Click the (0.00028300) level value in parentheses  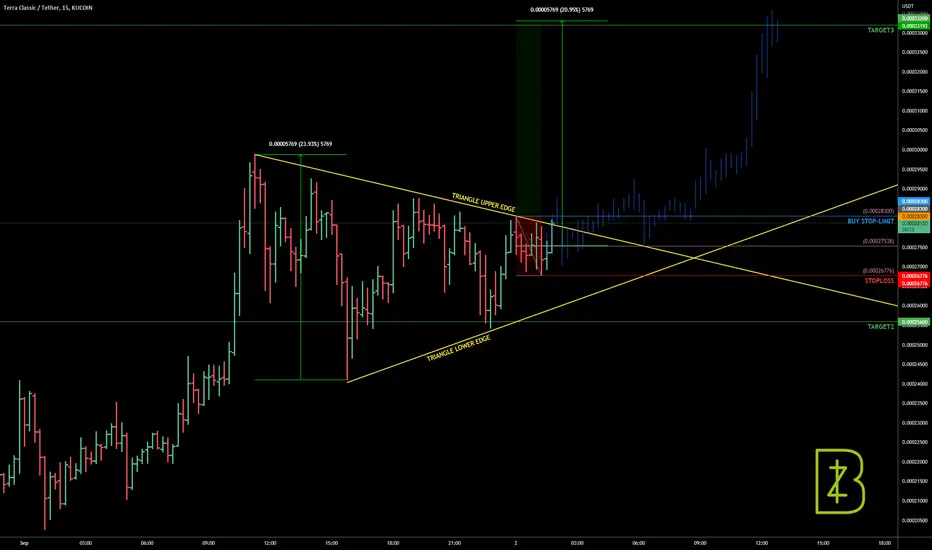tap(878, 211)
